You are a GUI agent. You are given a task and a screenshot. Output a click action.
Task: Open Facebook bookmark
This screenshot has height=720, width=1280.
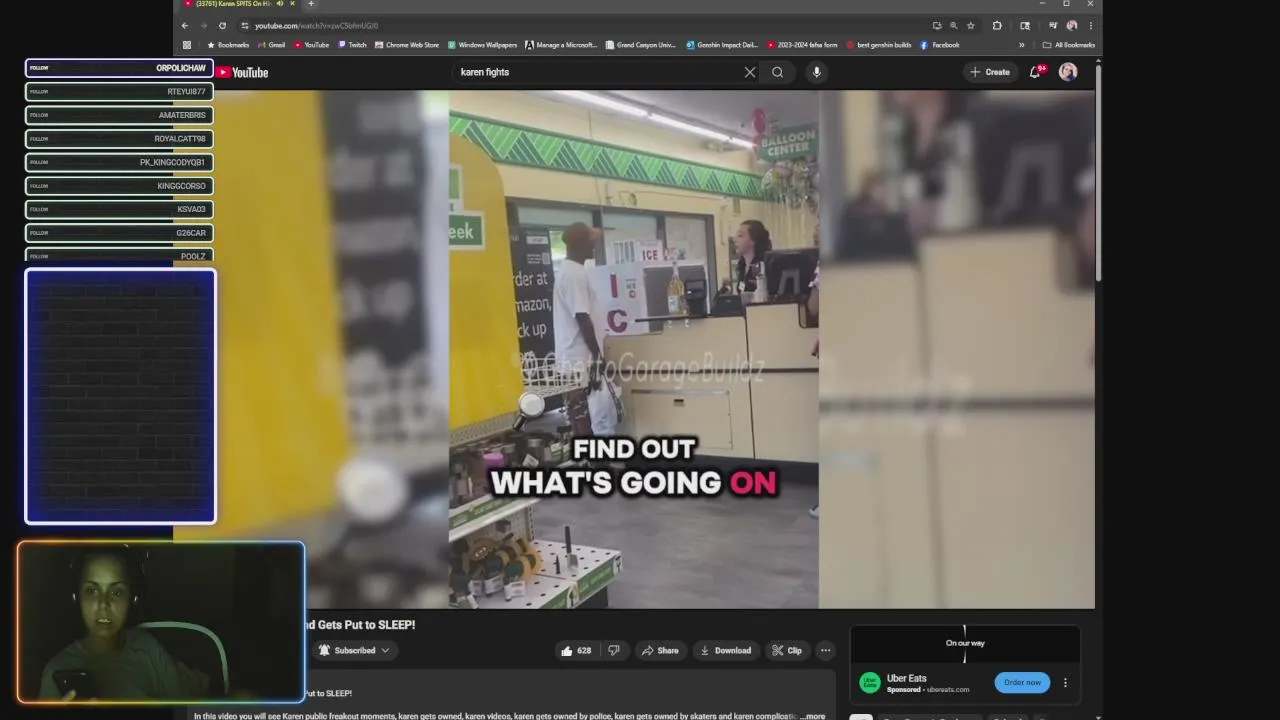click(940, 45)
